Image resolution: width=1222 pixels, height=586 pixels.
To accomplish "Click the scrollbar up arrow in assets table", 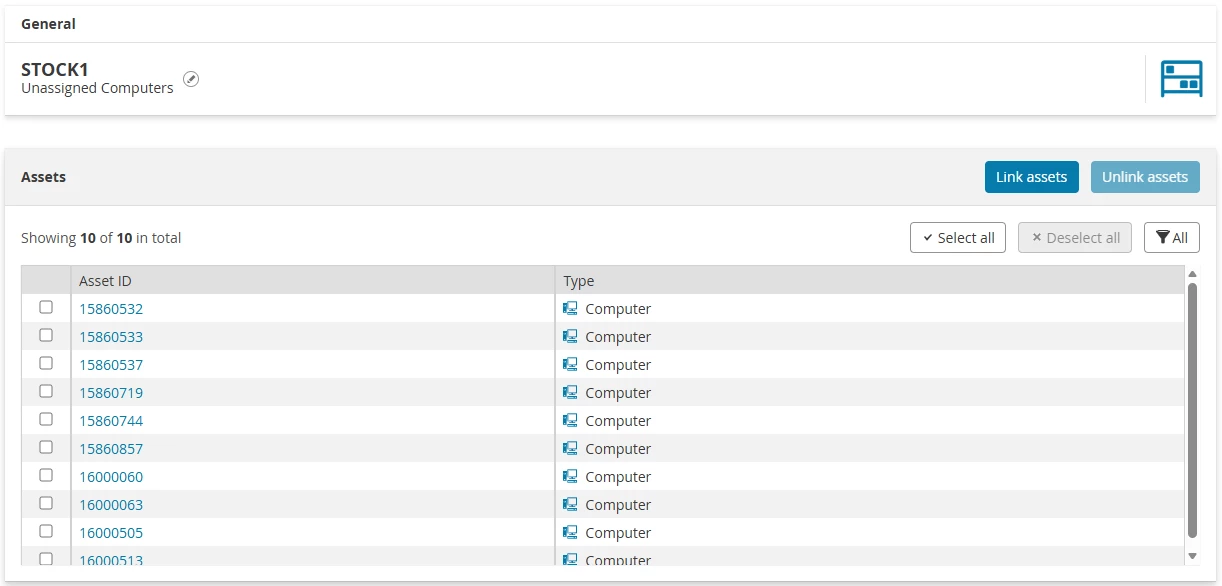I will [1192, 273].
